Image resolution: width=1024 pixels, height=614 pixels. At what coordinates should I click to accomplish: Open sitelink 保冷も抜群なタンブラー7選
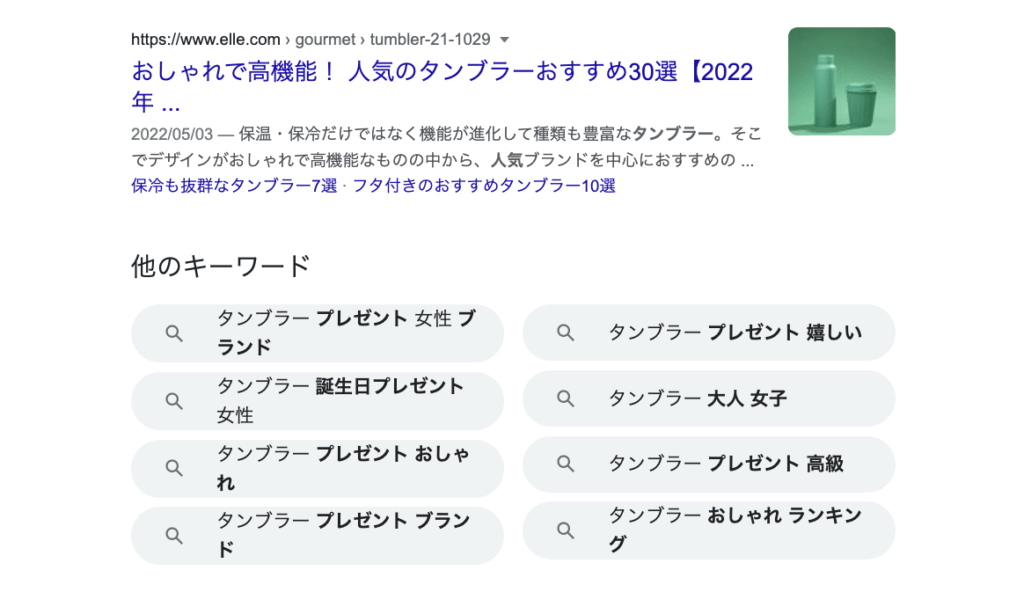(x=234, y=186)
